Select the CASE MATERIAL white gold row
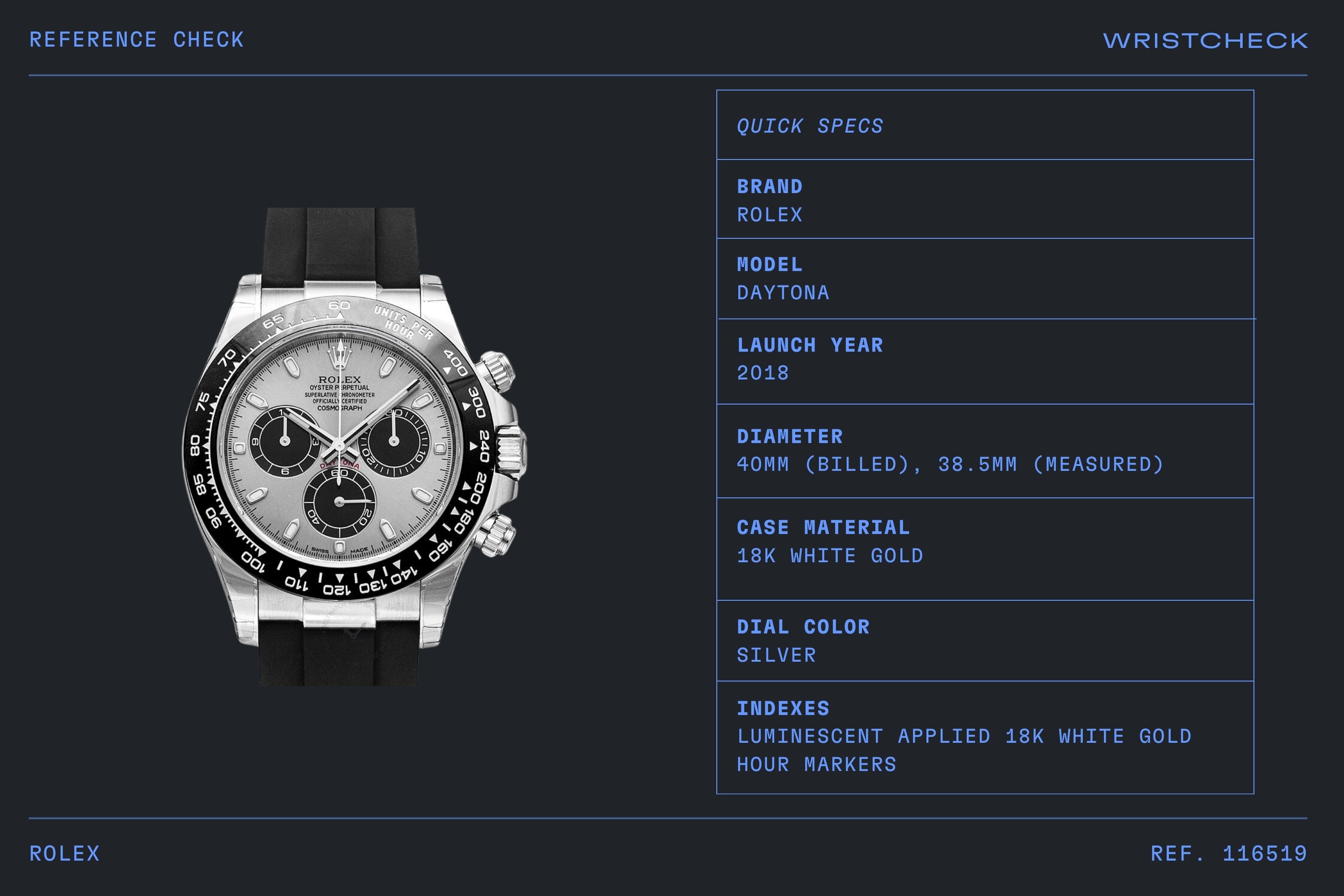This screenshot has width=1344, height=896. pyautogui.click(x=985, y=549)
